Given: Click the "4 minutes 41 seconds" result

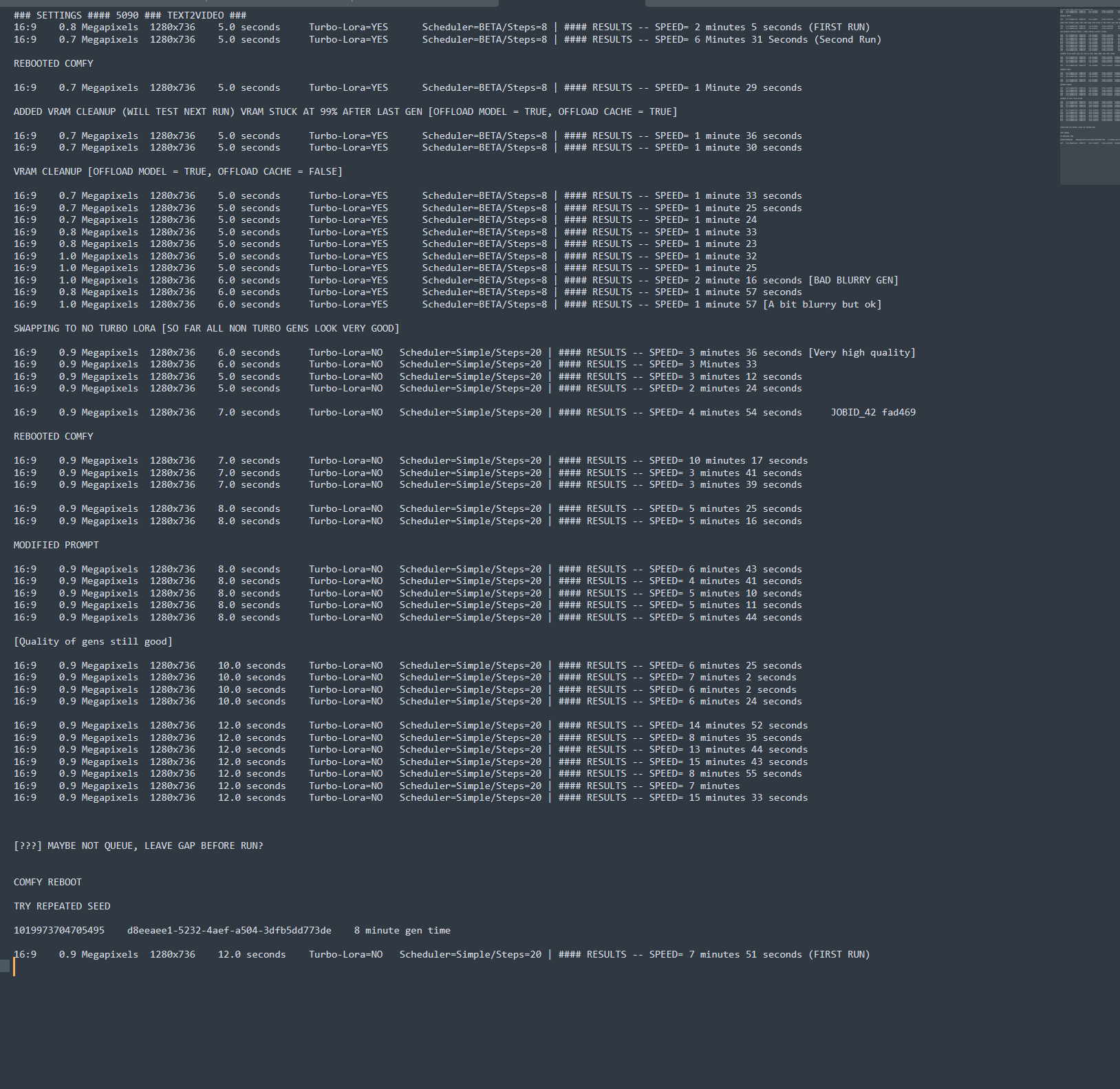Looking at the screenshot, I should (x=745, y=581).
